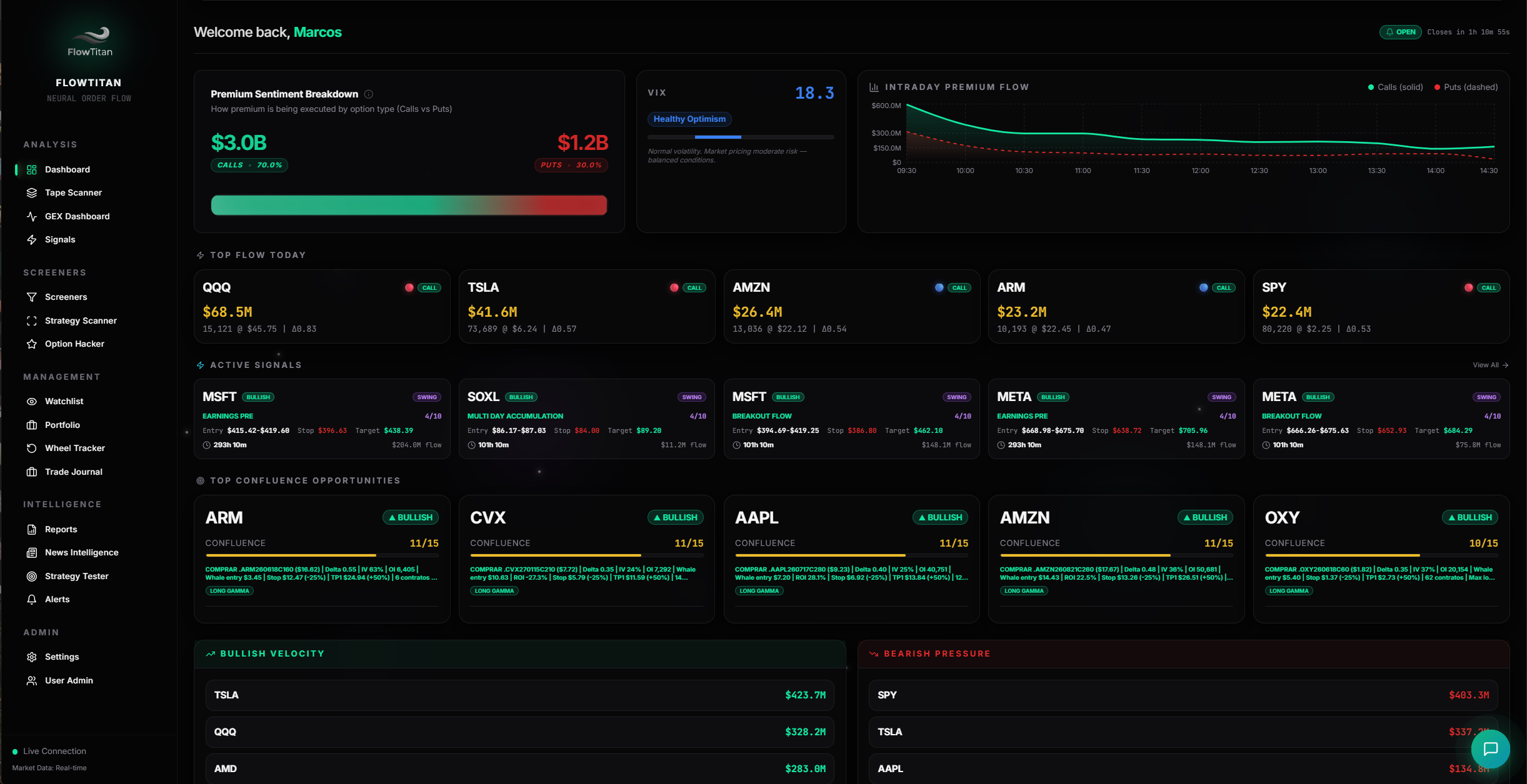The image size is (1527, 784).
Task: Select TSLA row in Bullish Velocity
Action: [519, 695]
